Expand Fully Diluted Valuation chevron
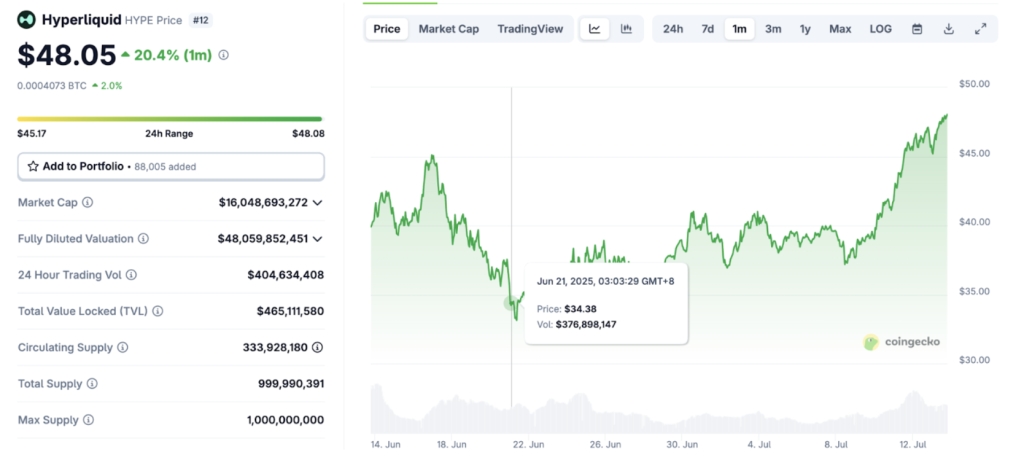Screen dimensions: 1024x468 coord(318,239)
